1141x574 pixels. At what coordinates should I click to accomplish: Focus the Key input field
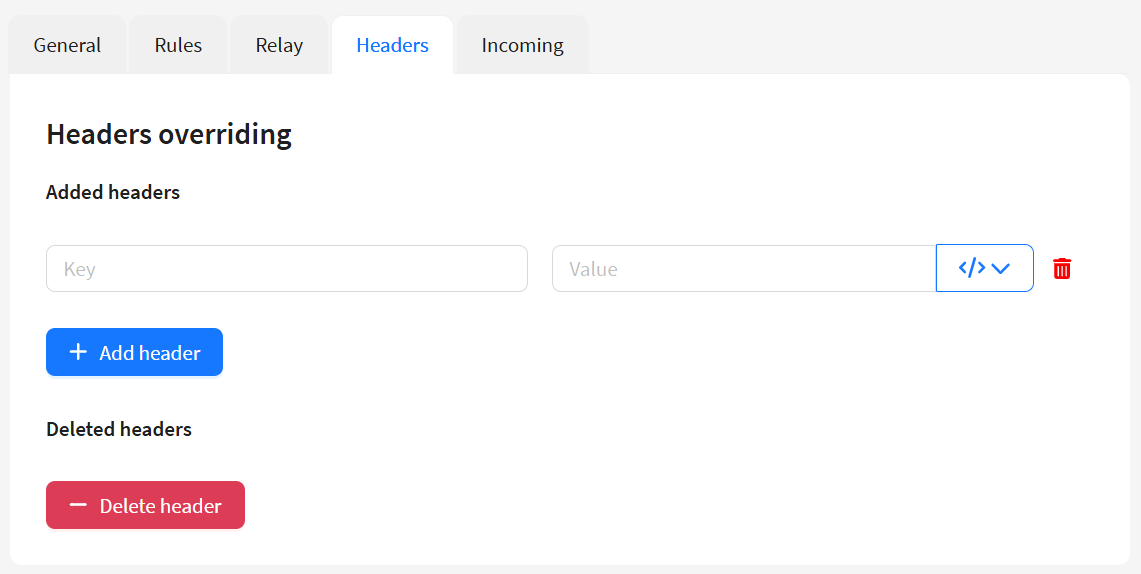pyautogui.click(x=286, y=269)
